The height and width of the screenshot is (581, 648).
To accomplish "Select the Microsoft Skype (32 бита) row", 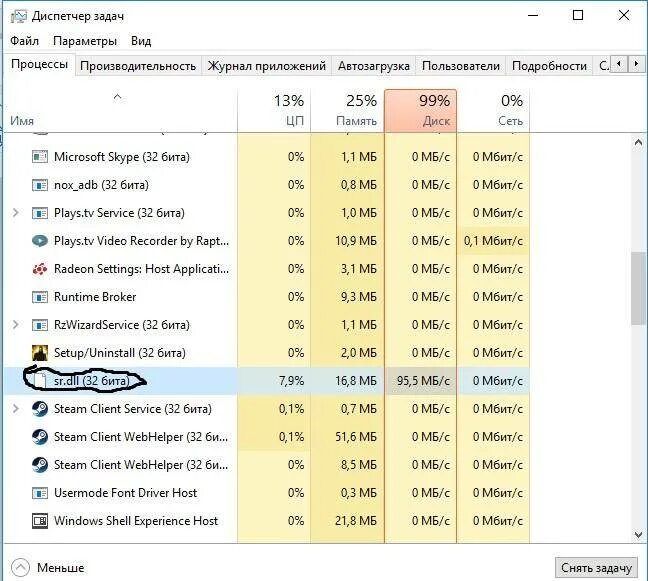I will pos(267,157).
